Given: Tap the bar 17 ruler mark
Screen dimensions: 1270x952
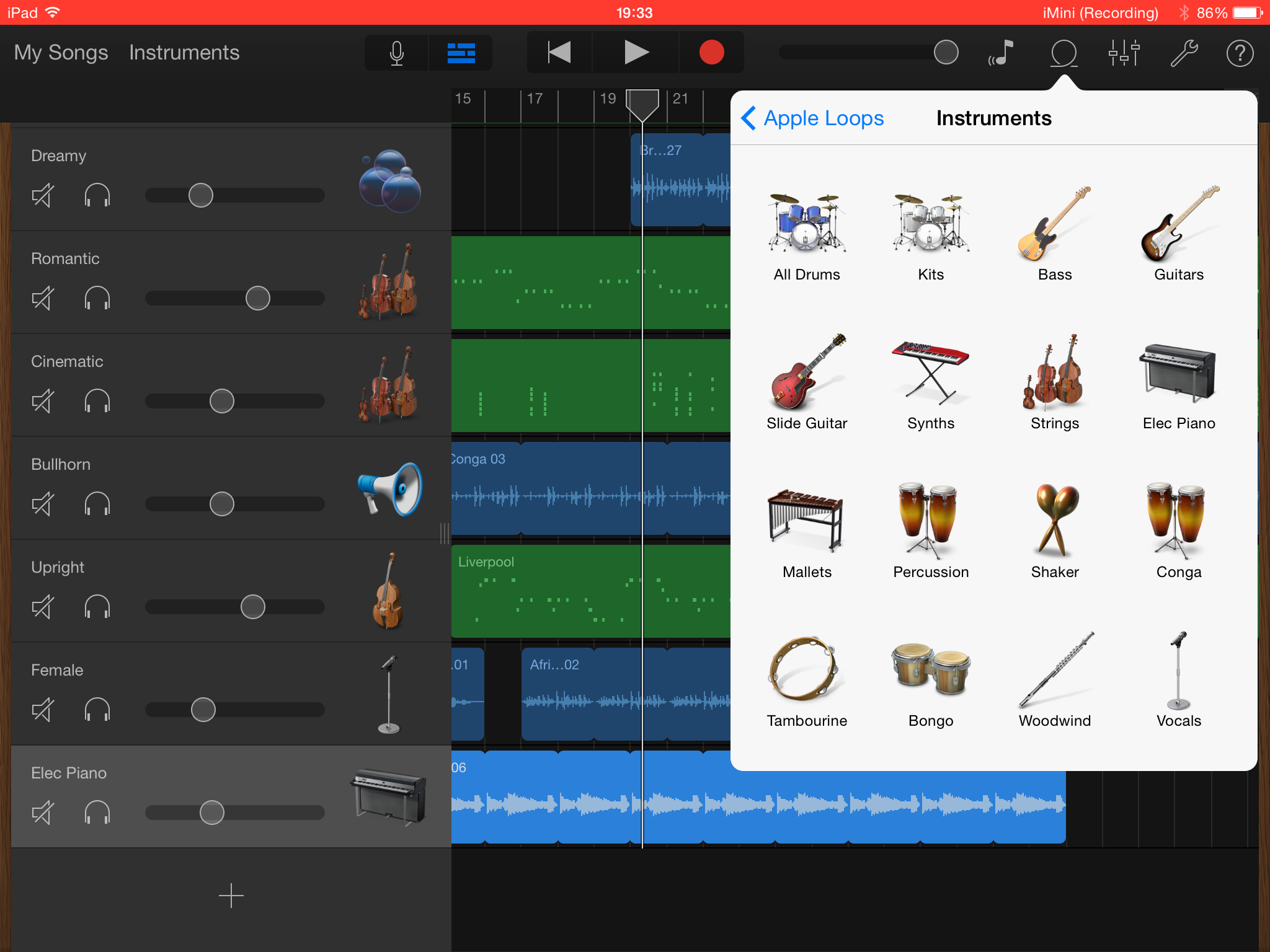Looking at the screenshot, I should tap(534, 99).
